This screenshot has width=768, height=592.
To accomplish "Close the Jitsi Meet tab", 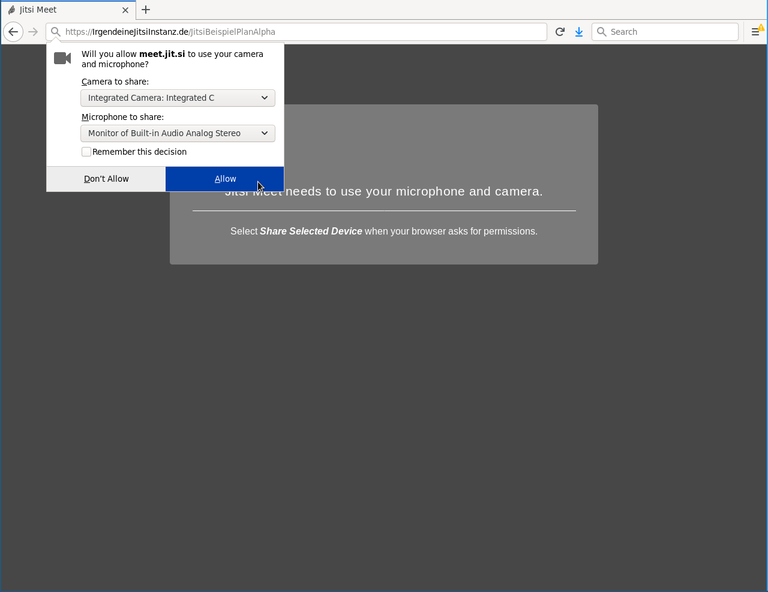I will (125, 10).
